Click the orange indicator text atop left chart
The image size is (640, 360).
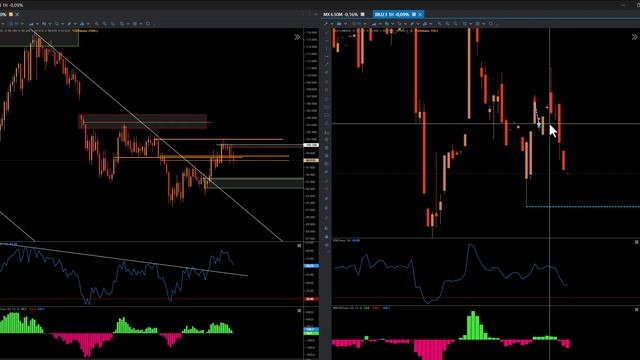coord(85,31)
